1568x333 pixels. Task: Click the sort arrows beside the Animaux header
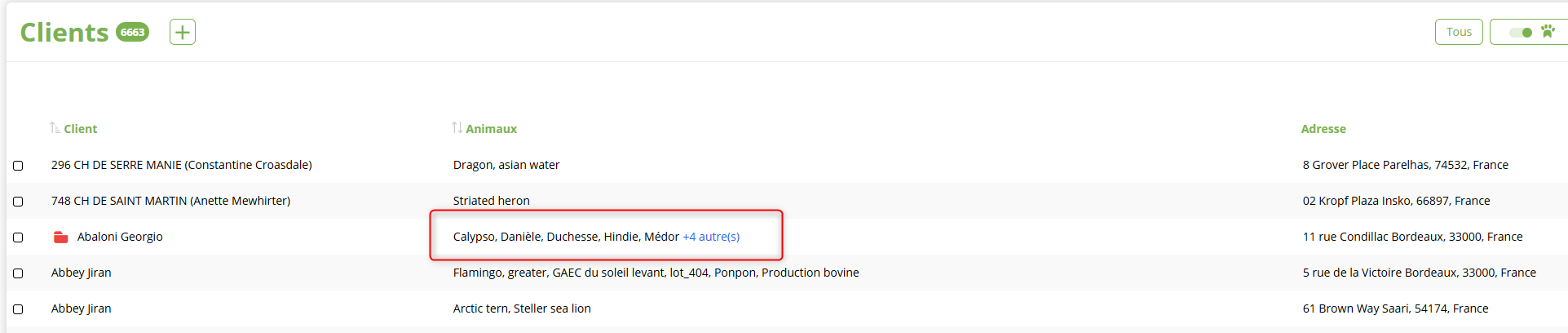pos(457,128)
